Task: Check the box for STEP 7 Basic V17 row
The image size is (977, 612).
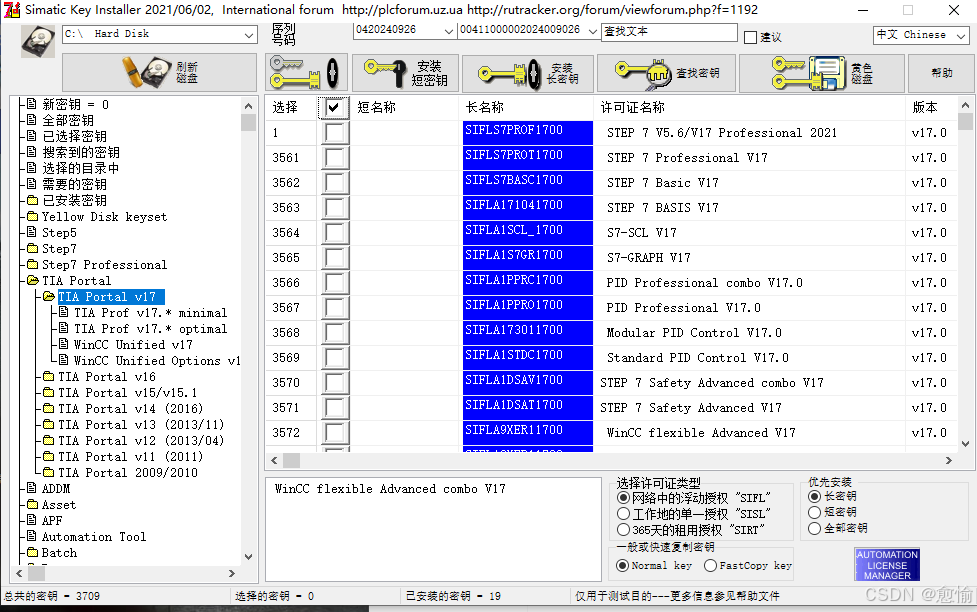Action: [335, 183]
